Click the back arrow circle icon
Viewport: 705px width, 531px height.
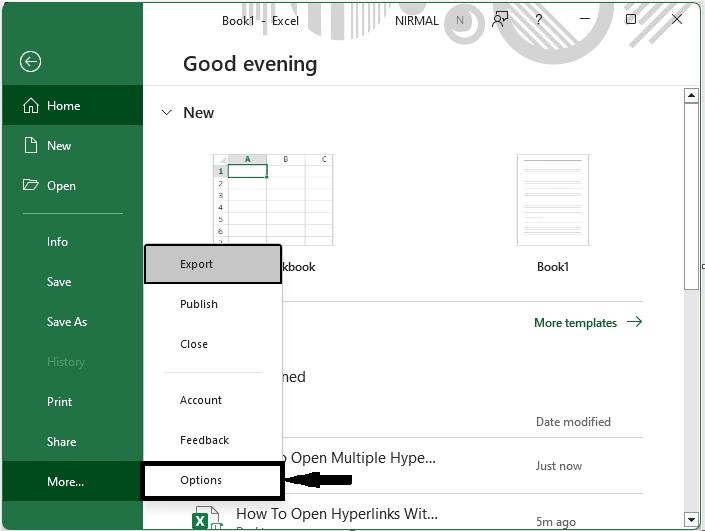click(x=31, y=62)
